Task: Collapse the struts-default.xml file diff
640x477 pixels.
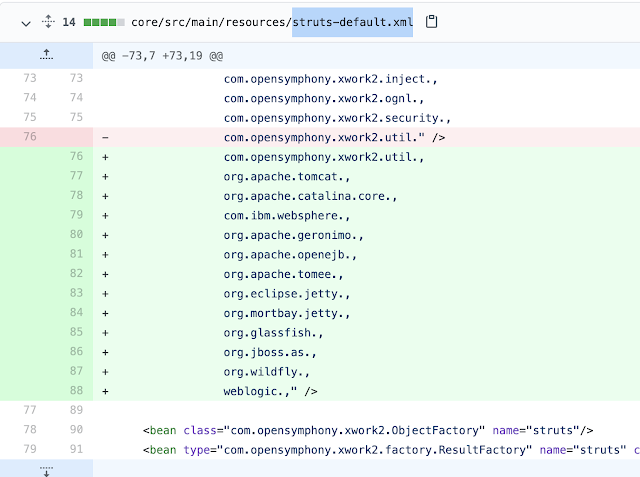Action: click(x=26, y=23)
